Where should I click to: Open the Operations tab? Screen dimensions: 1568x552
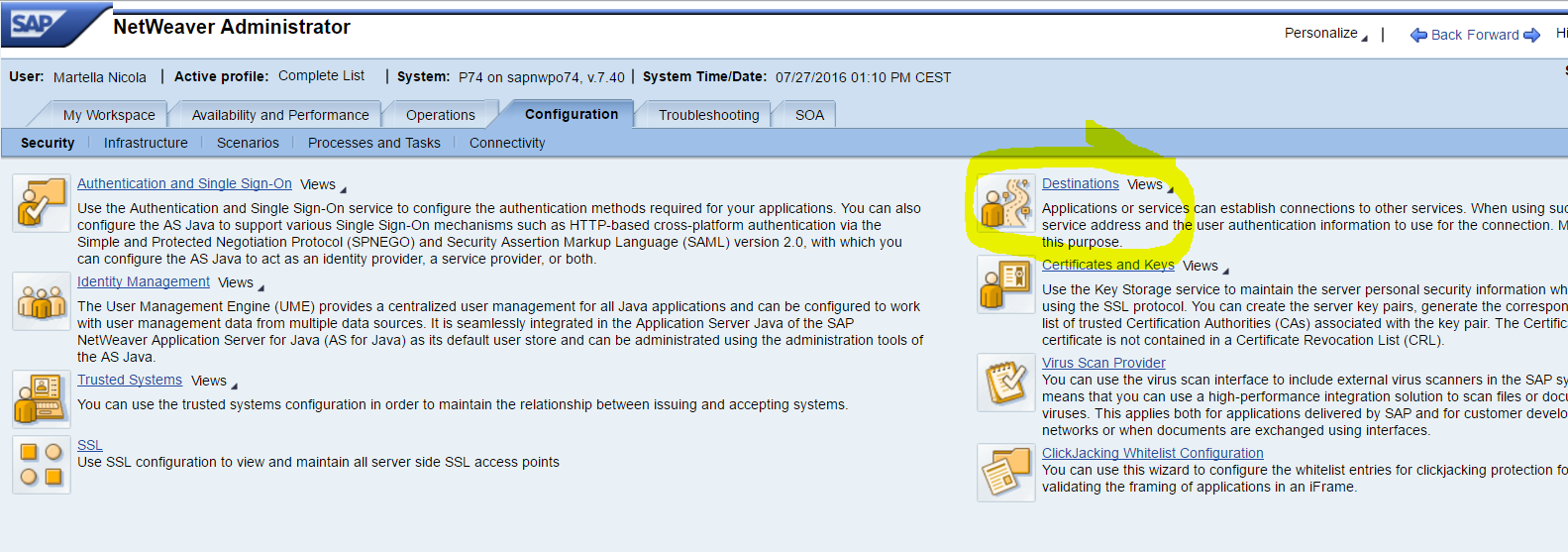441,115
